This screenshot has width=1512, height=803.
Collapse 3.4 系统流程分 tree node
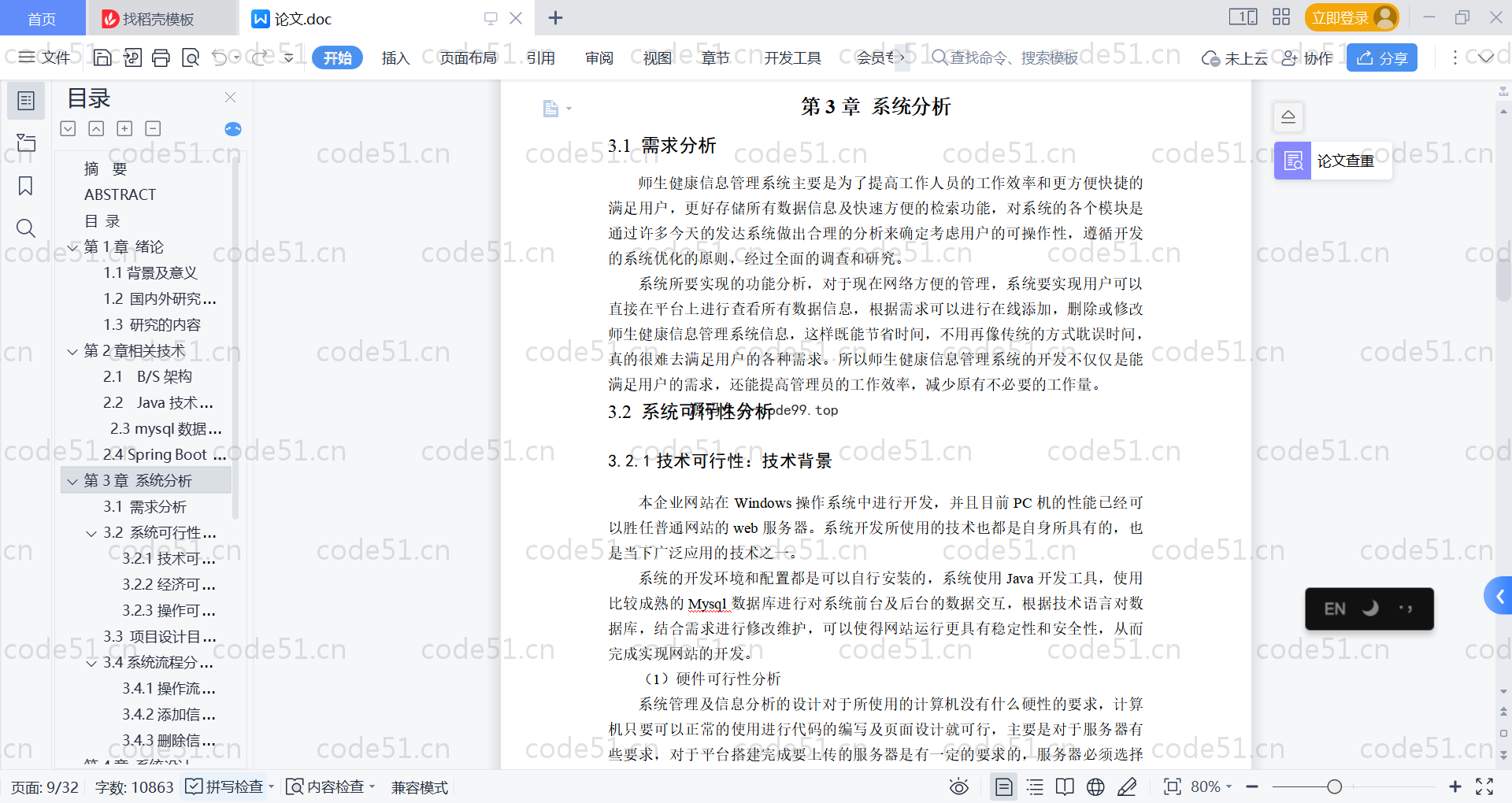tap(91, 663)
